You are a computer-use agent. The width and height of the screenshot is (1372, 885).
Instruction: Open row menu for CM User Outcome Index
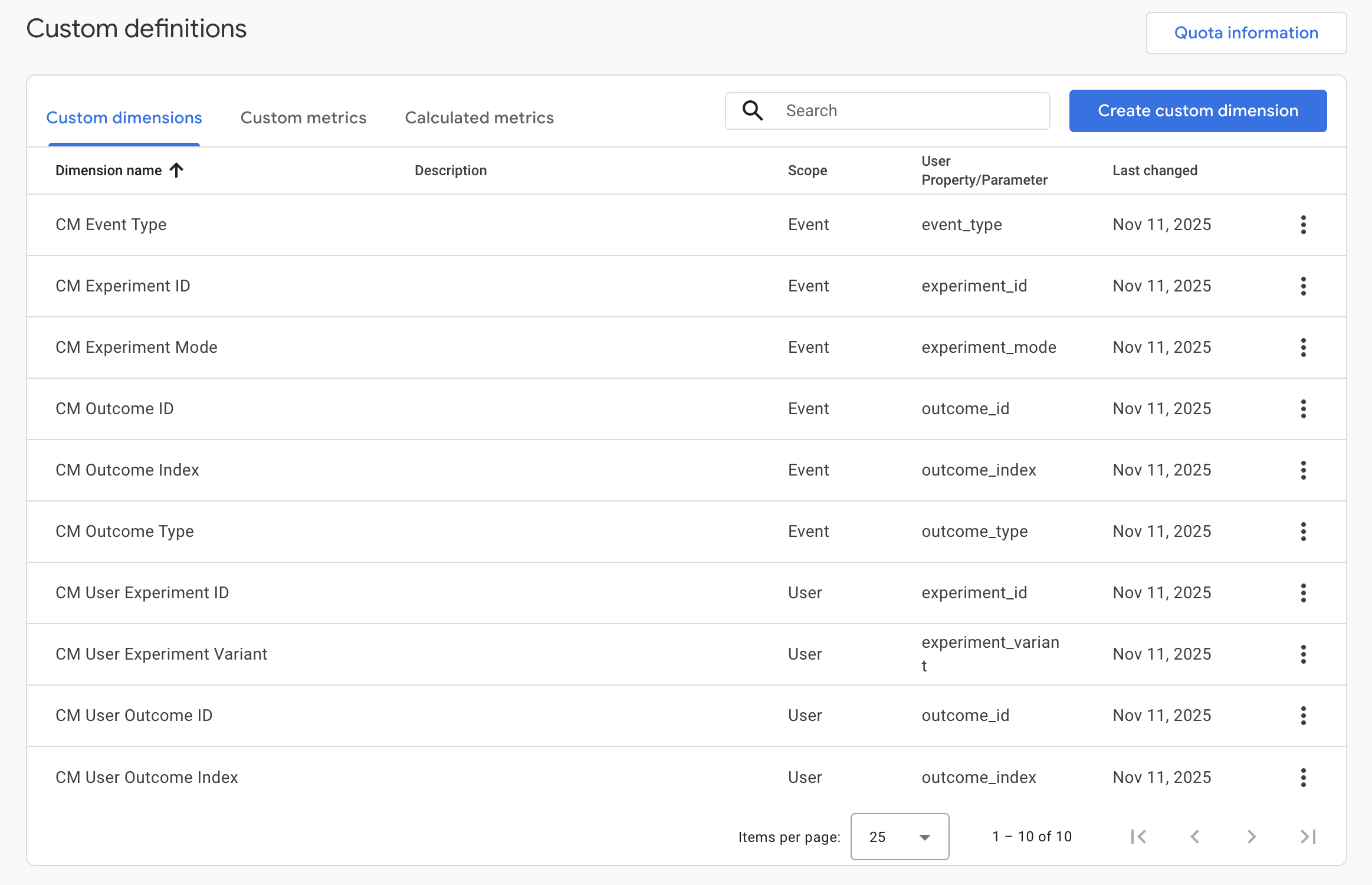(x=1303, y=778)
